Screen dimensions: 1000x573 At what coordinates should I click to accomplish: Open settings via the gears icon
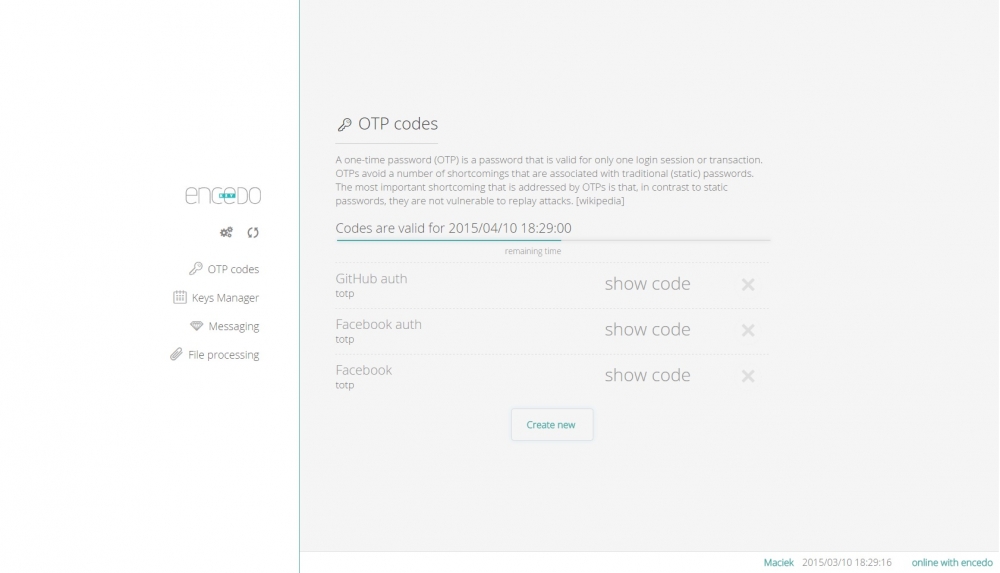coord(226,232)
